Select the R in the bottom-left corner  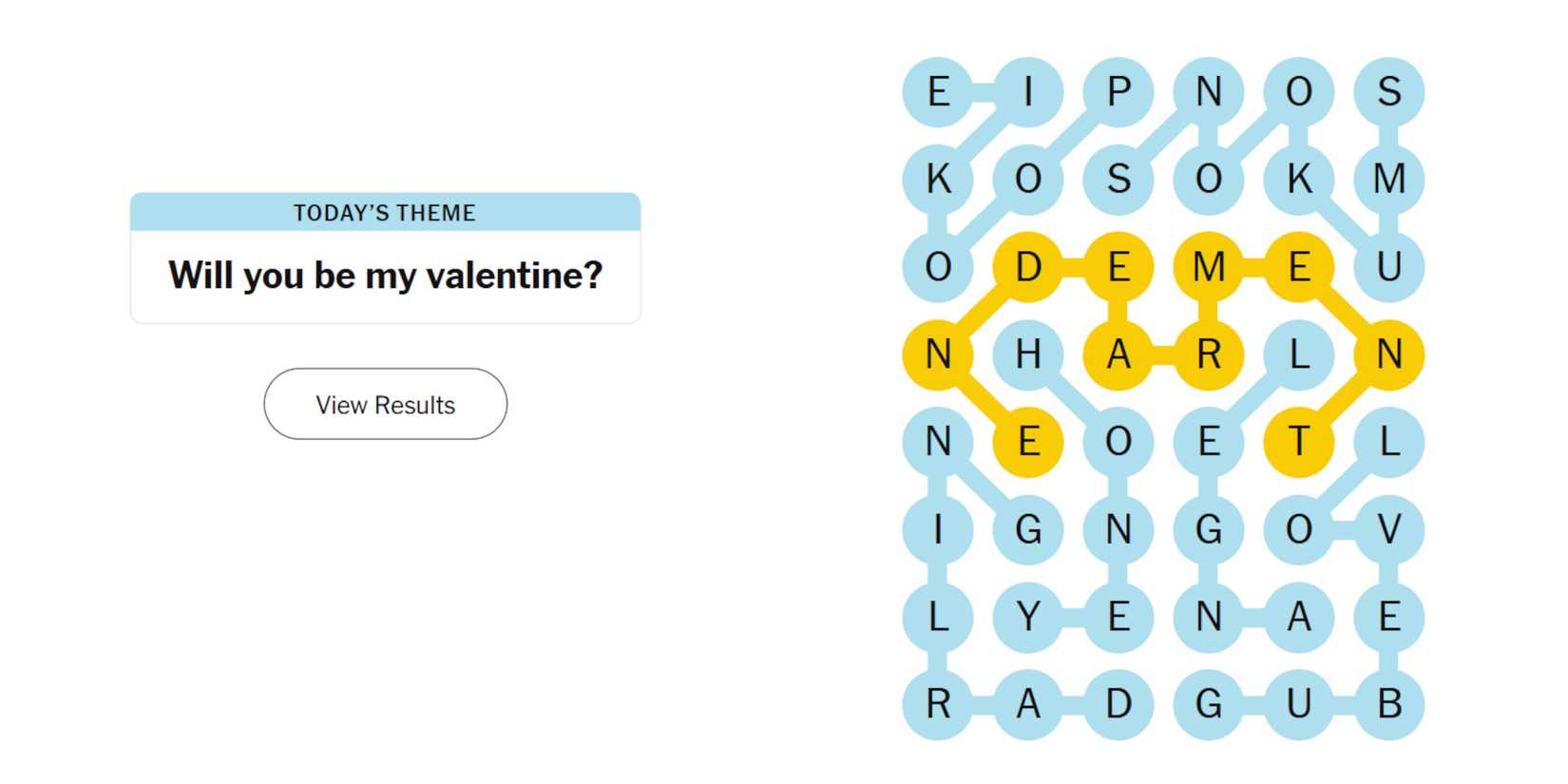click(x=938, y=704)
